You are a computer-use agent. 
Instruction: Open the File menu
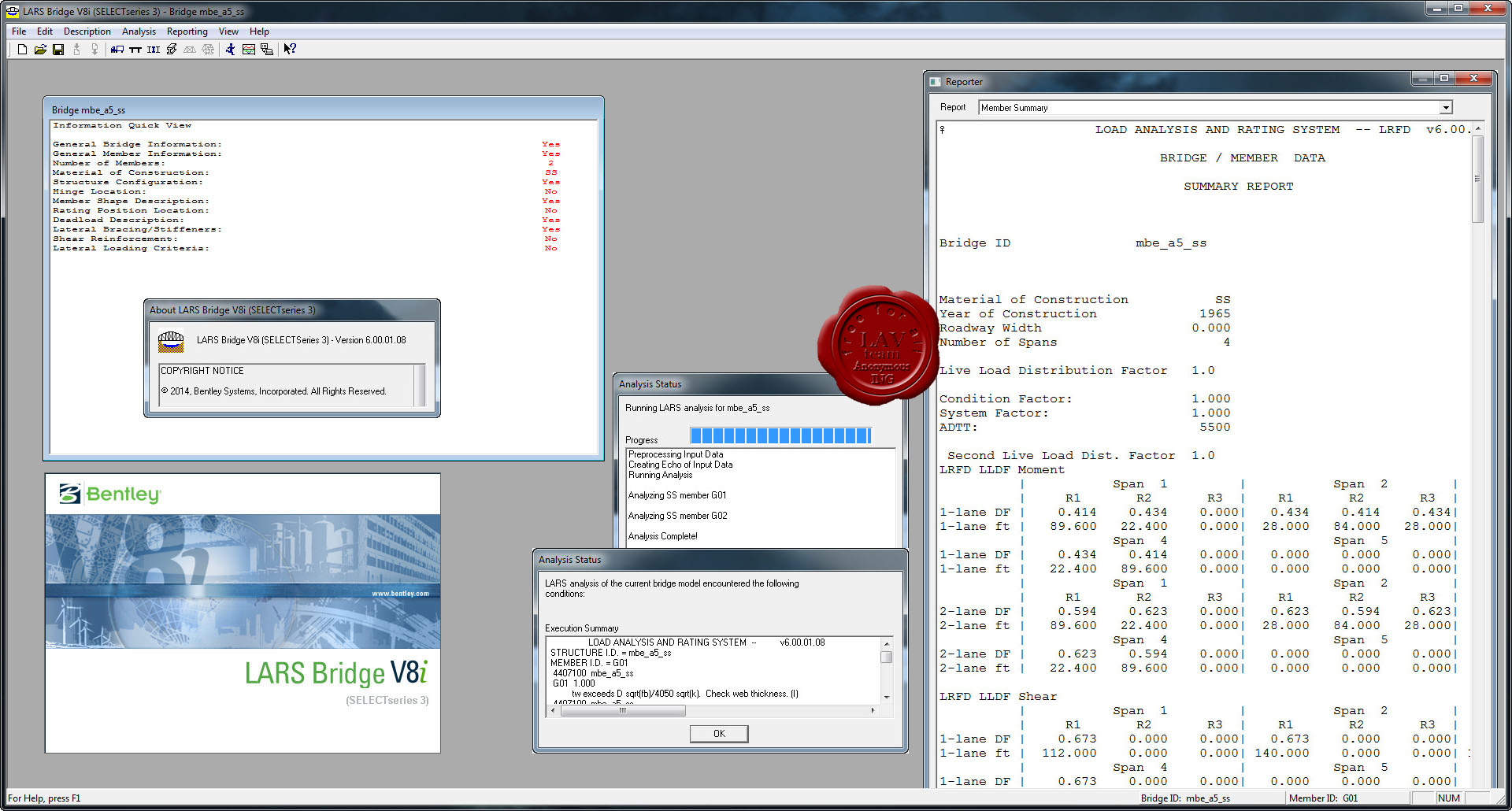point(19,31)
